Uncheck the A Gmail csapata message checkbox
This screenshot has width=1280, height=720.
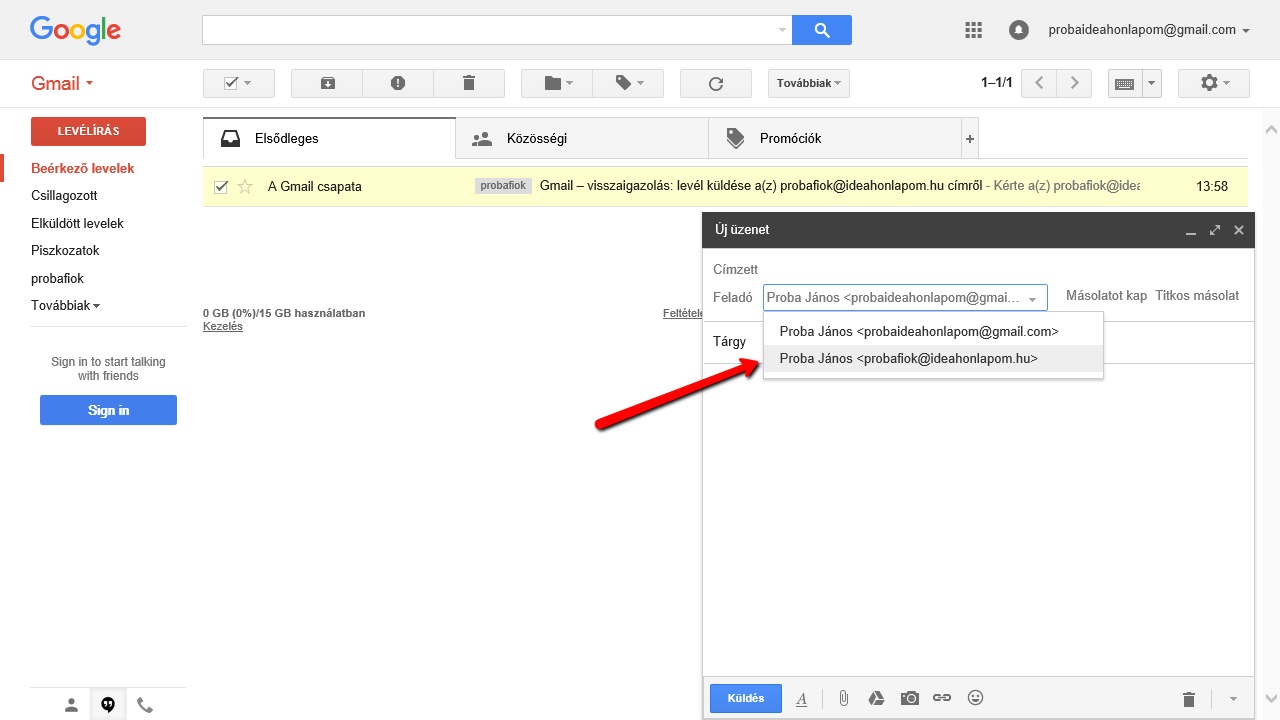pos(221,186)
